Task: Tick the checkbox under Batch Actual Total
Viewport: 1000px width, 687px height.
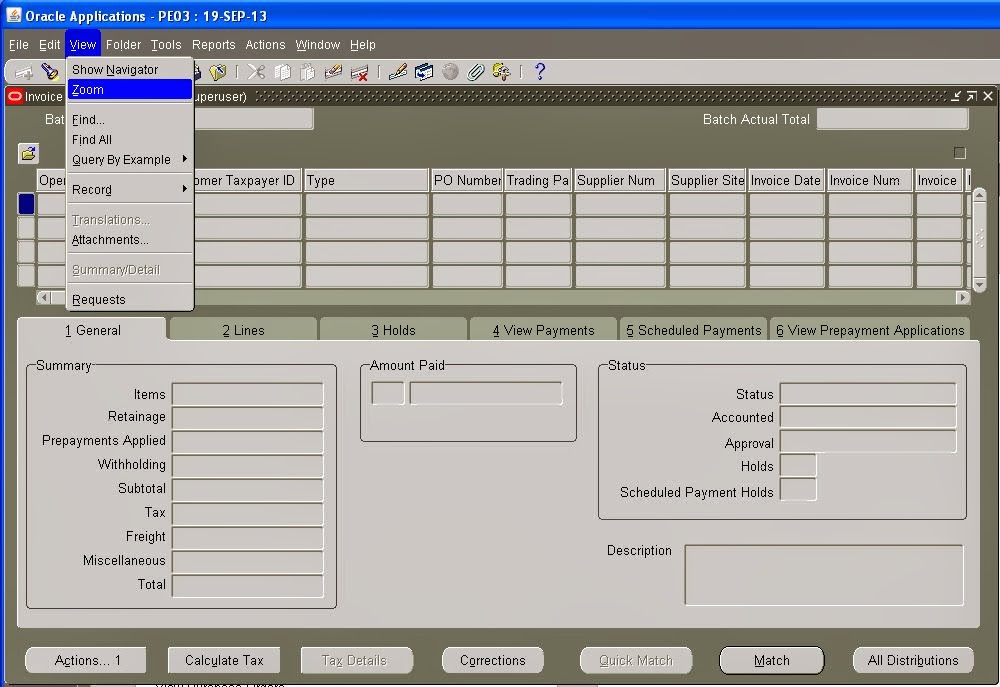Action: [960, 153]
